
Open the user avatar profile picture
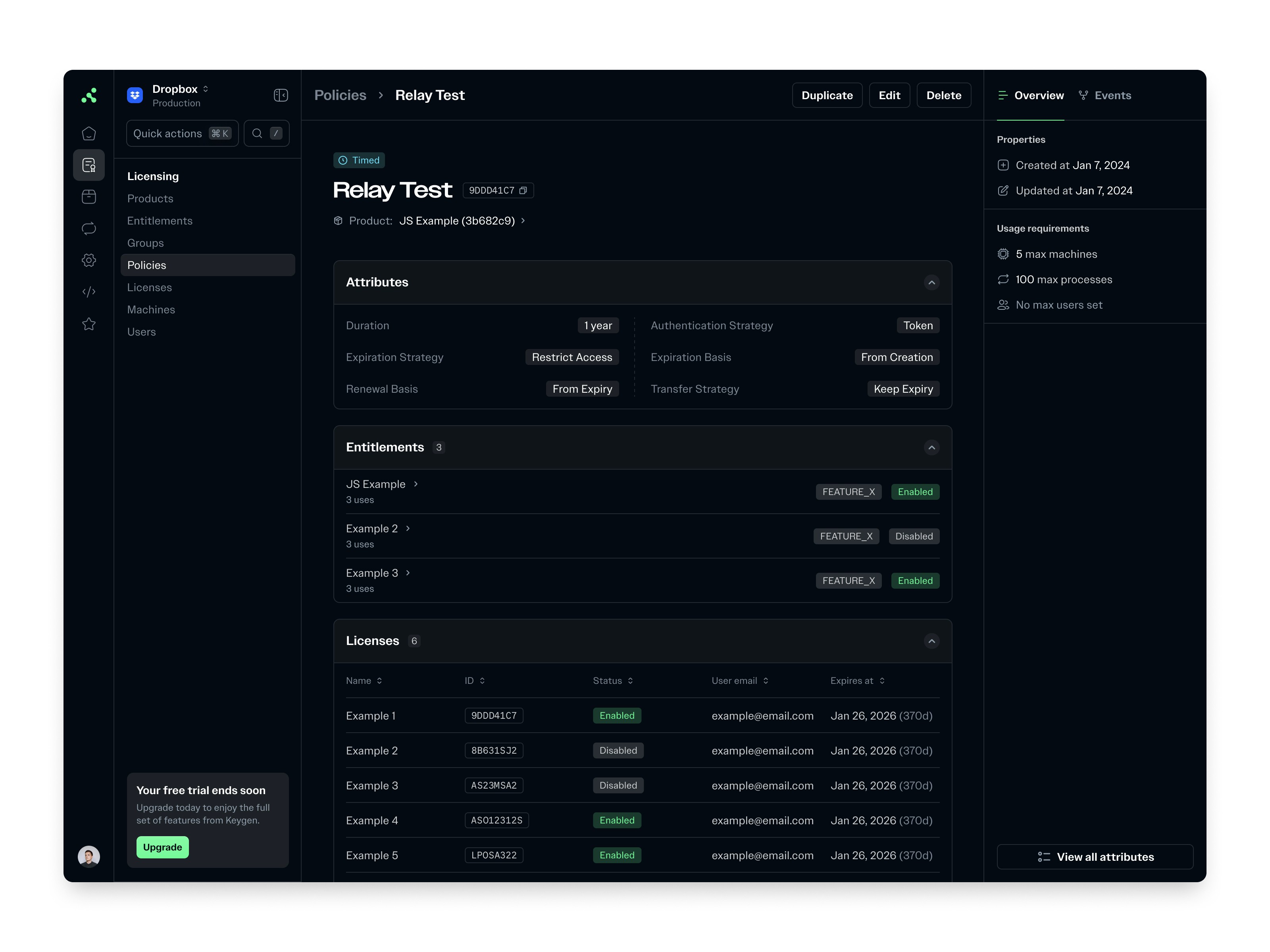pyautogui.click(x=89, y=856)
